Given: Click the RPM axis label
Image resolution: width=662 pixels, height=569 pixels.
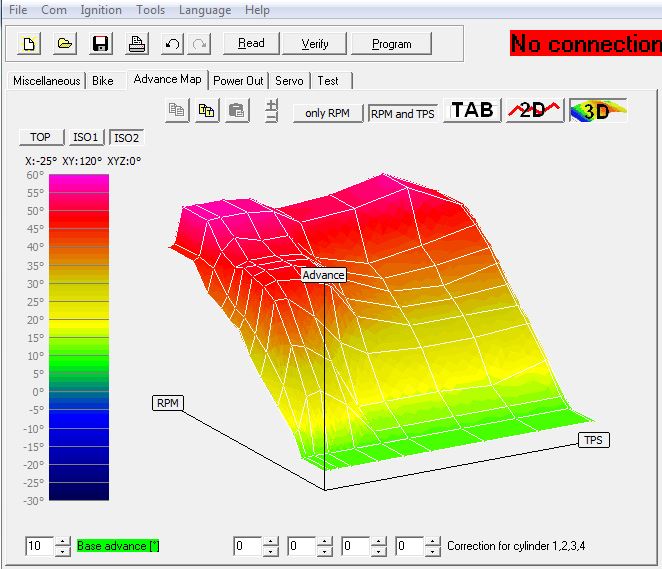Looking at the screenshot, I should 168,403.
